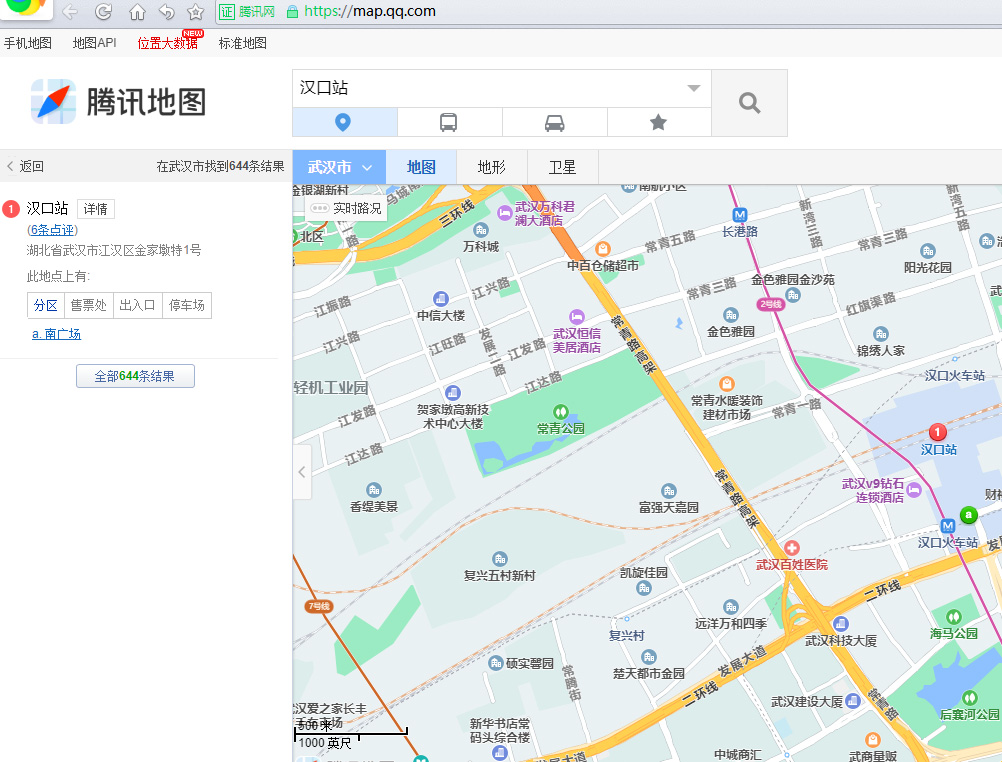This screenshot has height=762, width=1002.
Task: Click 金色雅园 residence icon
Action: pos(730,315)
